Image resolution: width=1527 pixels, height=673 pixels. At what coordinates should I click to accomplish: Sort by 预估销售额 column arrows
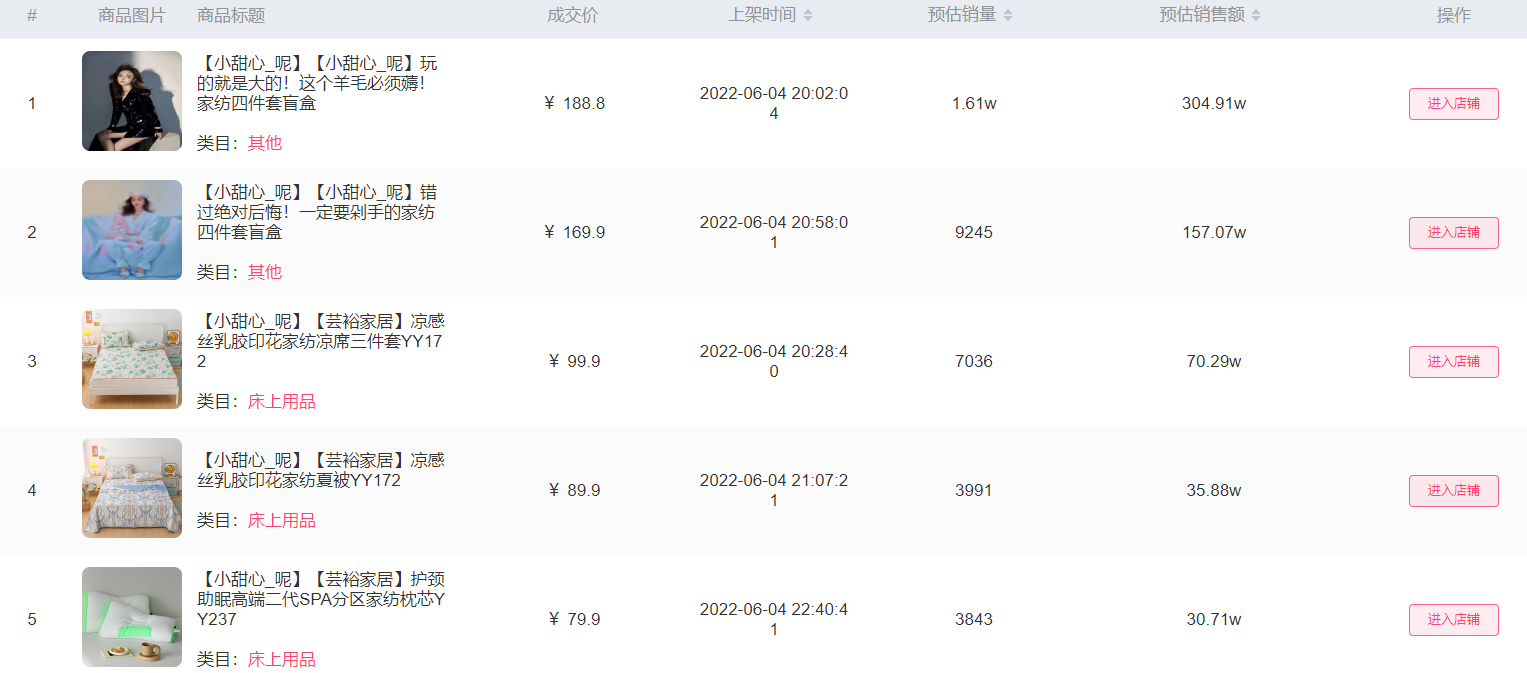[1256, 15]
